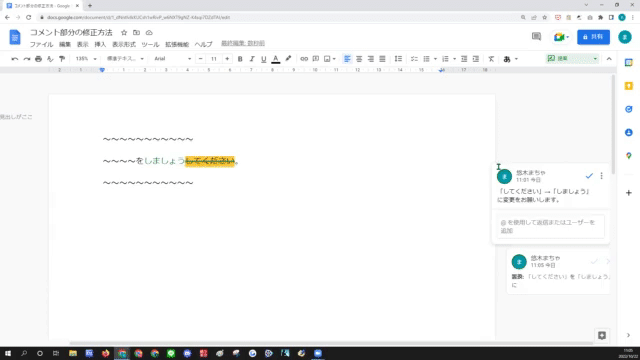This screenshot has width=640, height=360.
Task: Open the ファイル menu
Action: coord(41,44)
